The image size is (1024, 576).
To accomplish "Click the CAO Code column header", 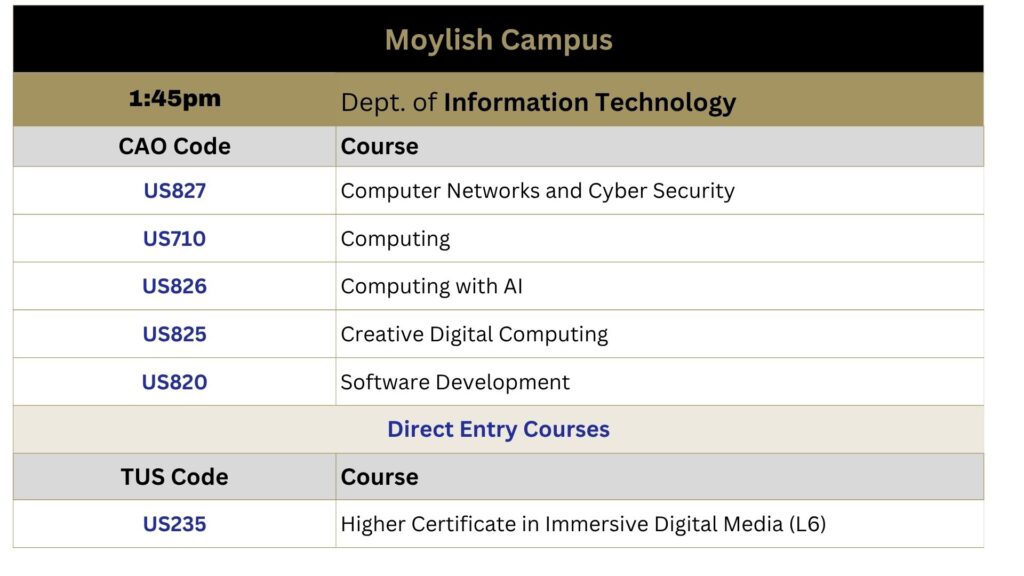I will 174,146.
